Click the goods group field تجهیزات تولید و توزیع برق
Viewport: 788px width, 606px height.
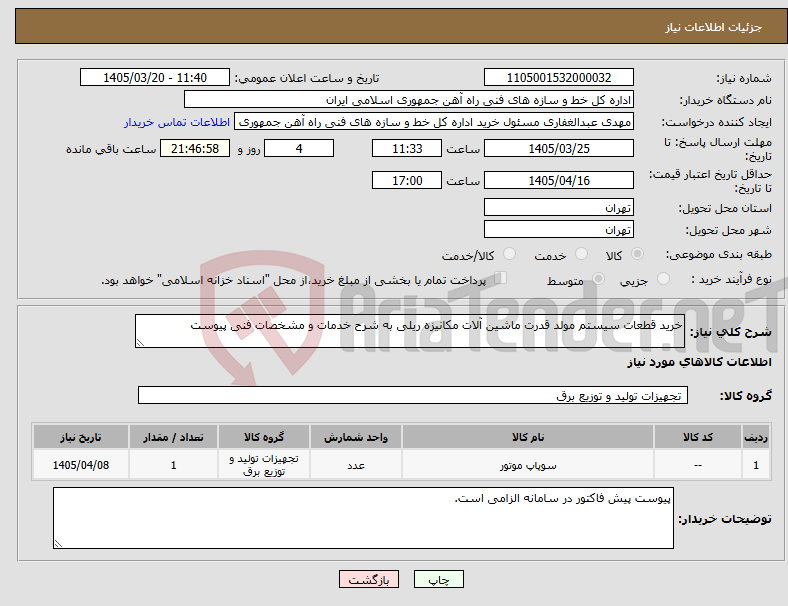(x=413, y=395)
